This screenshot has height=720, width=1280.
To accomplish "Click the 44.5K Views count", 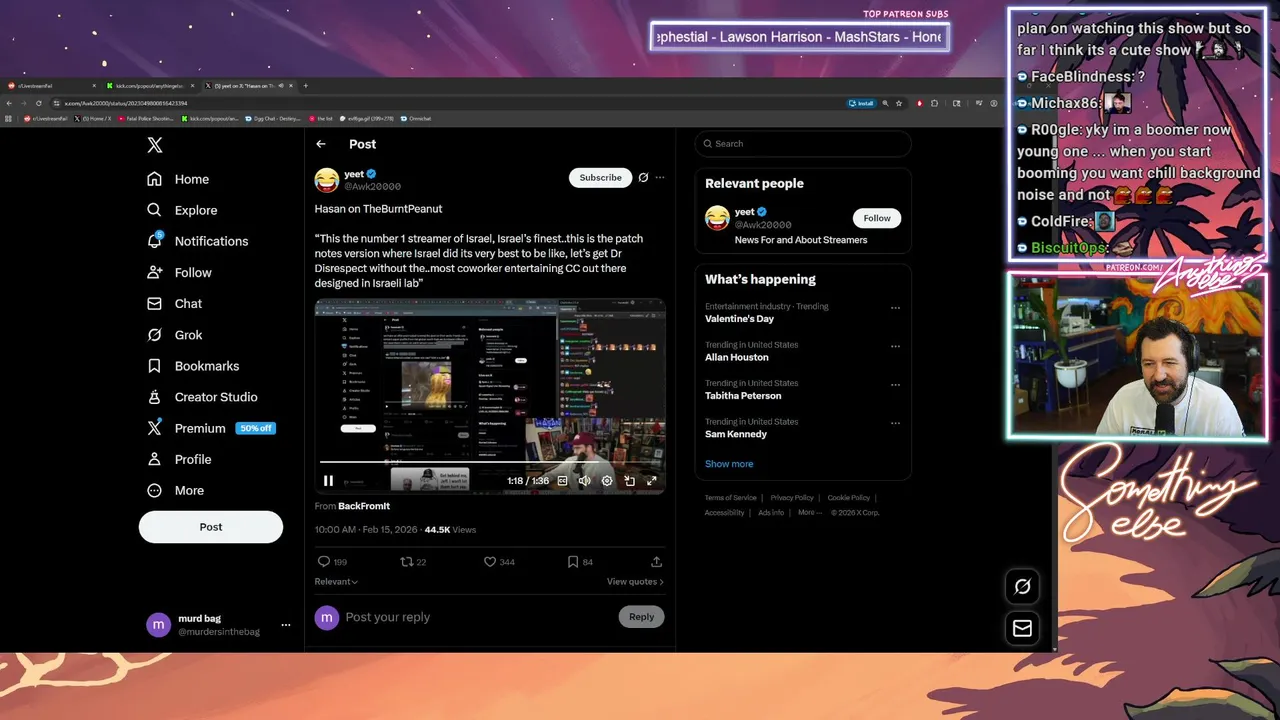I will 451,530.
